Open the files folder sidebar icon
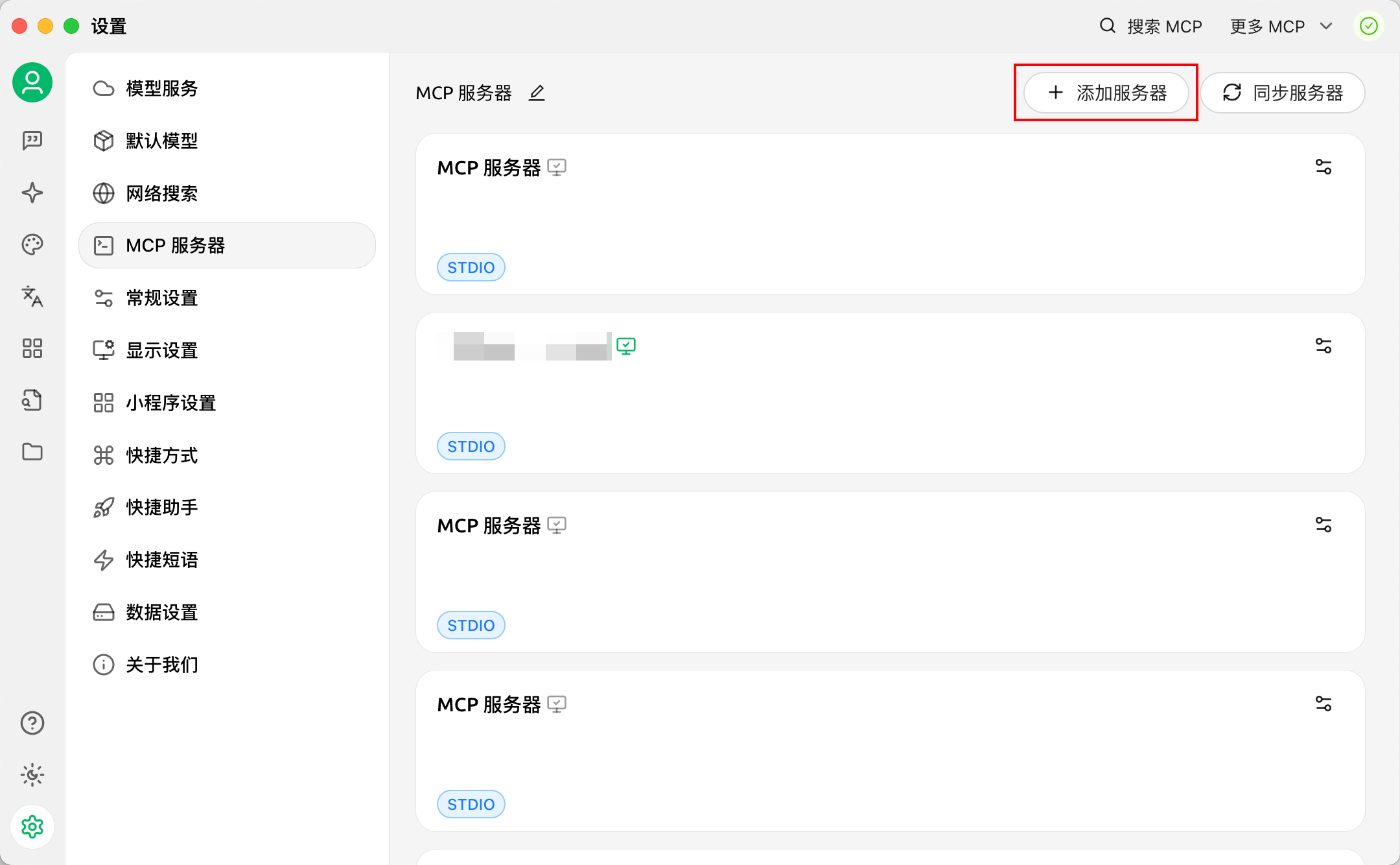Screen dimensions: 1400x865 click(x=32, y=452)
